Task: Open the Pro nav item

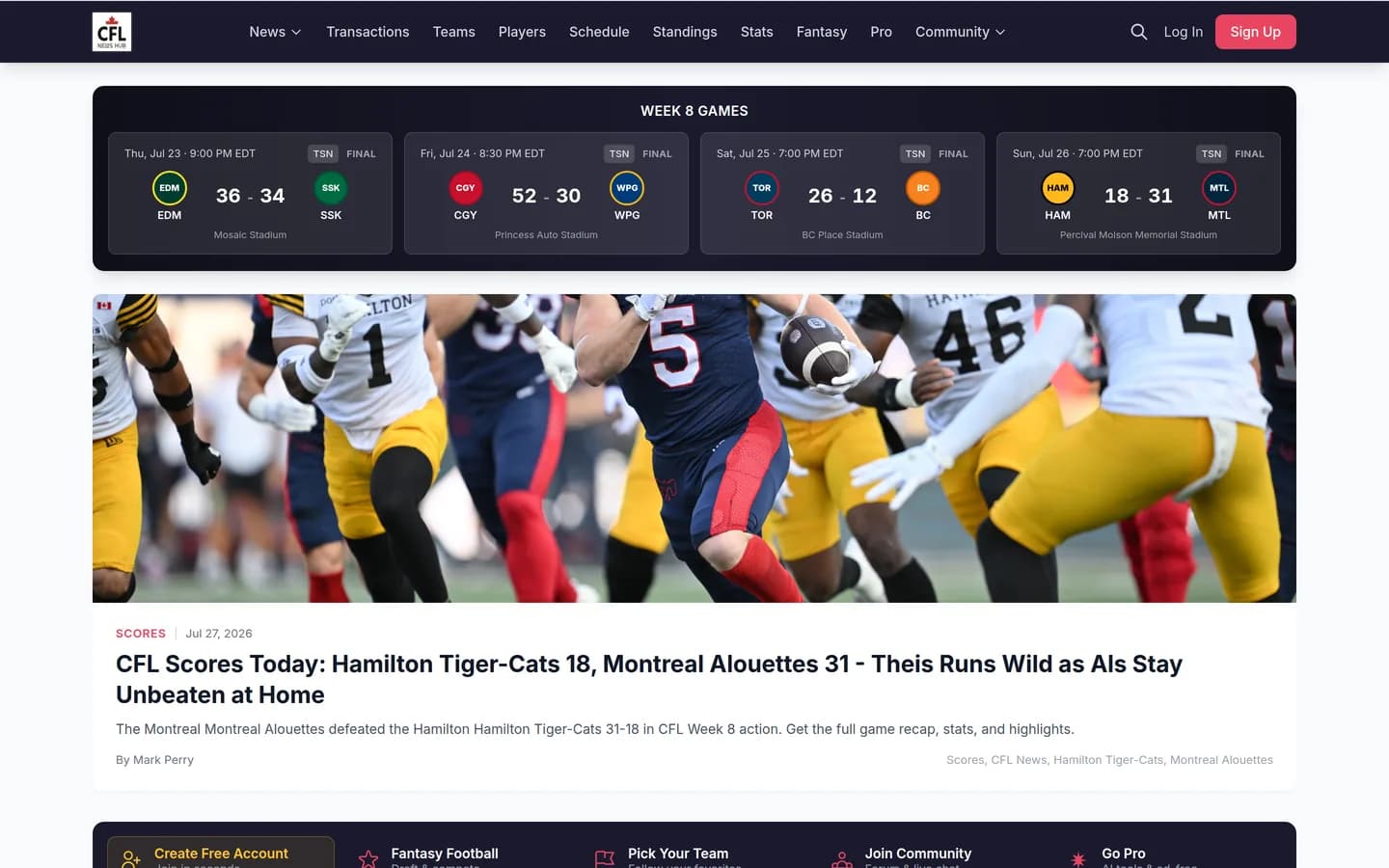Action: point(881,32)
